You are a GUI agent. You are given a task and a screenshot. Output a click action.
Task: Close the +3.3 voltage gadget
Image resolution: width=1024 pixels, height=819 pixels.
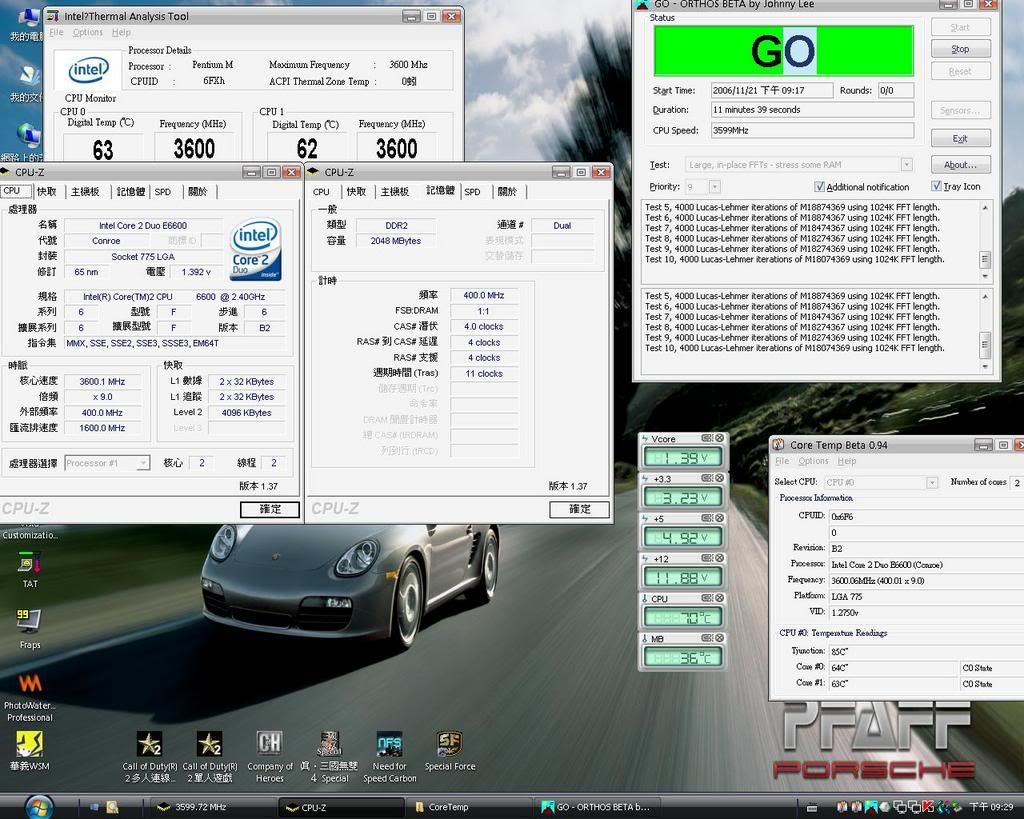click(x=720, y=478)
